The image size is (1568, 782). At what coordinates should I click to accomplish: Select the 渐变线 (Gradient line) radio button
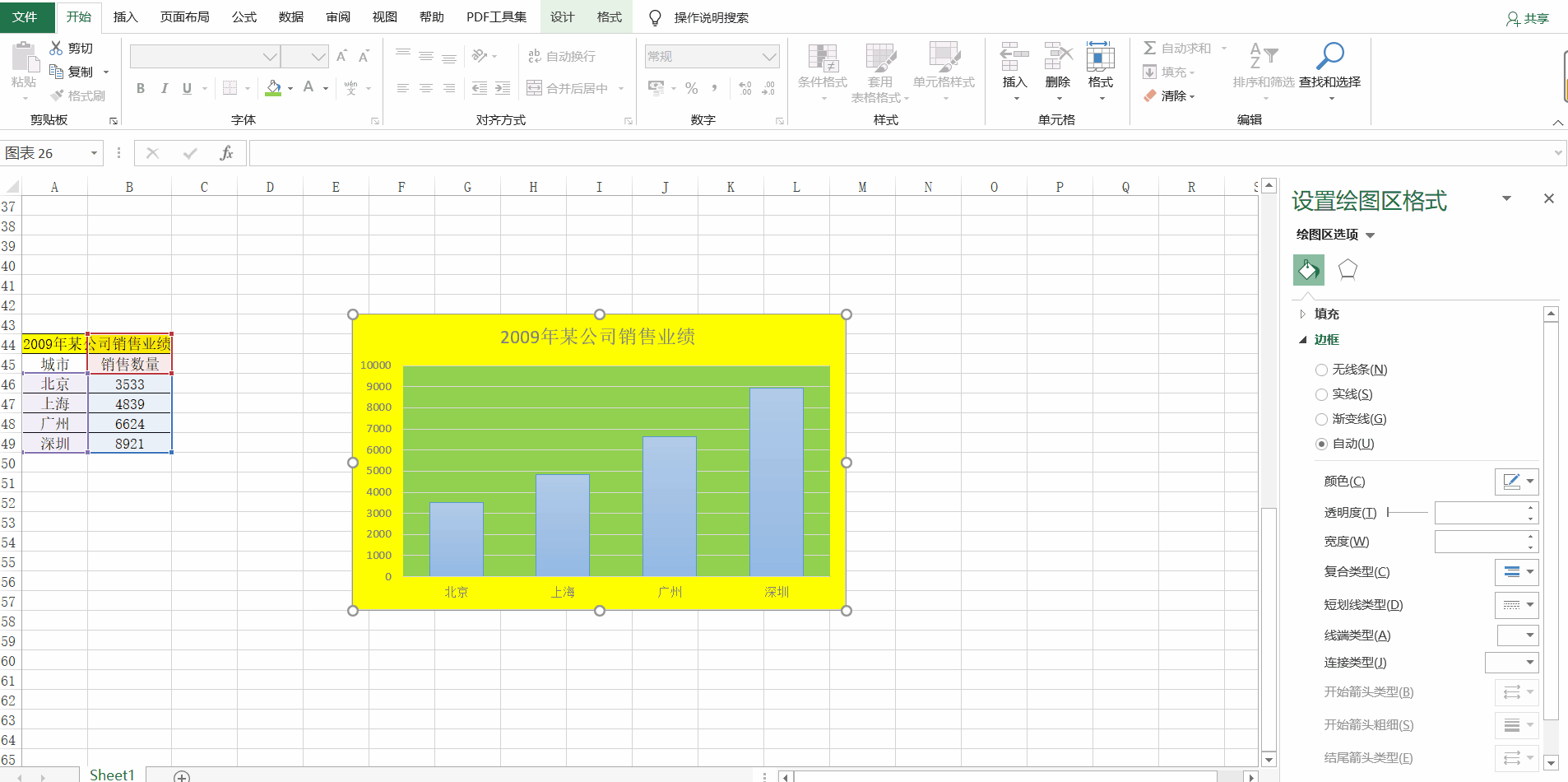point(1321,420)
